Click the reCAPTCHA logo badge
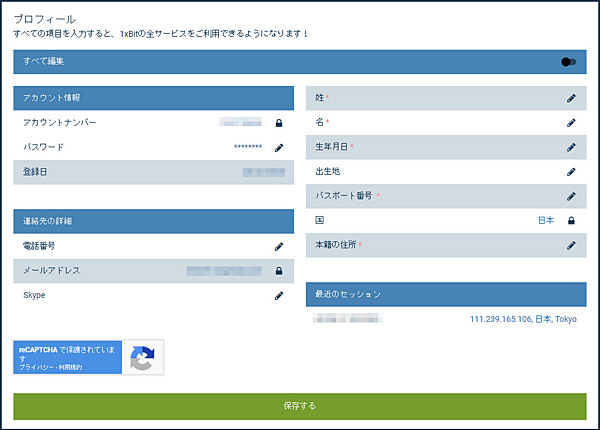 click(x=142, y=358)
